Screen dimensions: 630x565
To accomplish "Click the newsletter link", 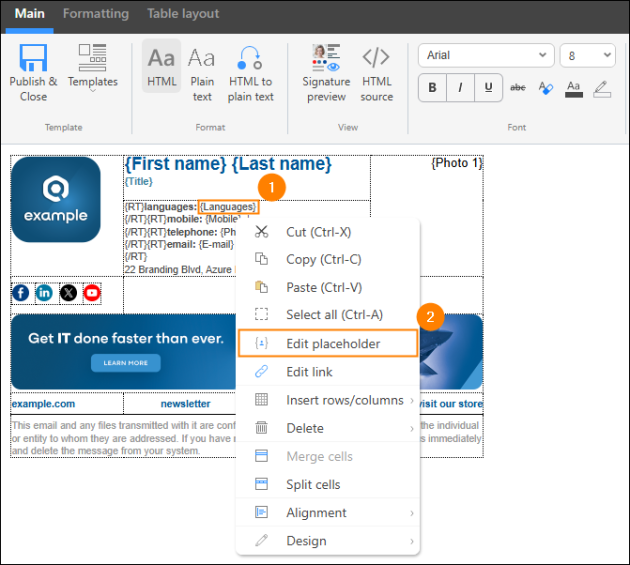I will tap(185, 404).
